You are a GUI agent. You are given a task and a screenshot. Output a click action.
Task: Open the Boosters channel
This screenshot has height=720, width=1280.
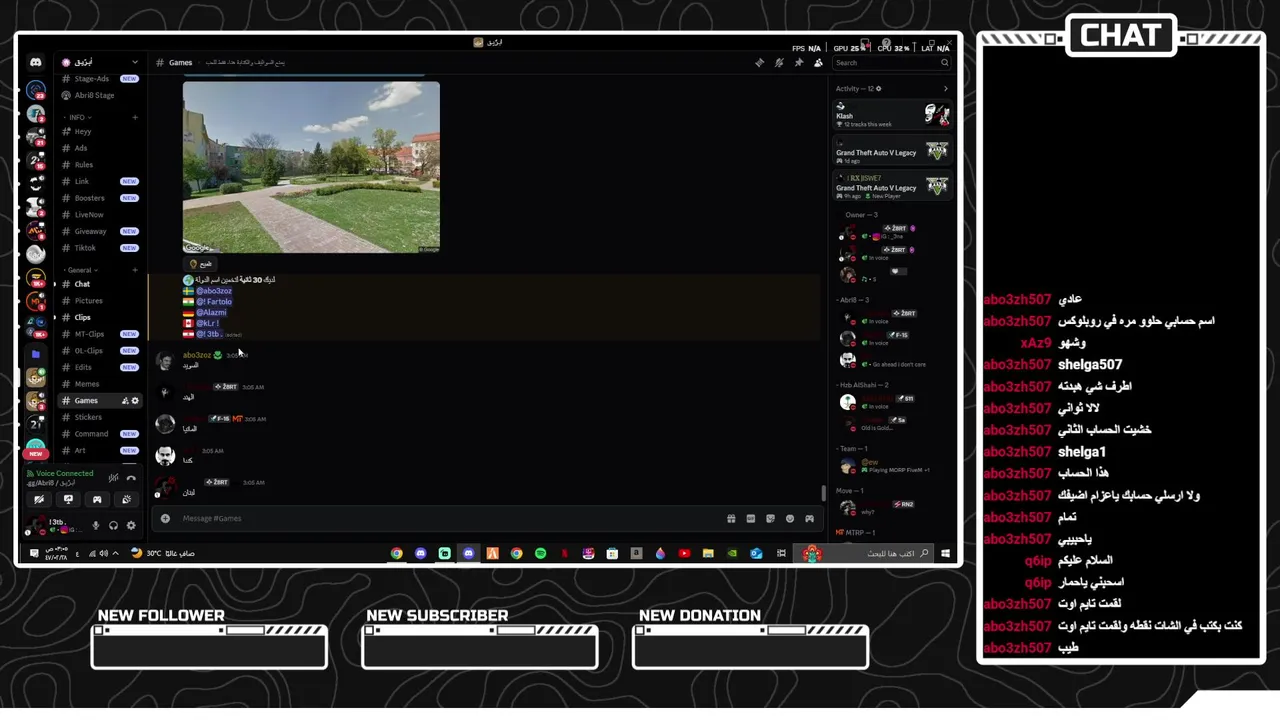(x=100, y=198)
